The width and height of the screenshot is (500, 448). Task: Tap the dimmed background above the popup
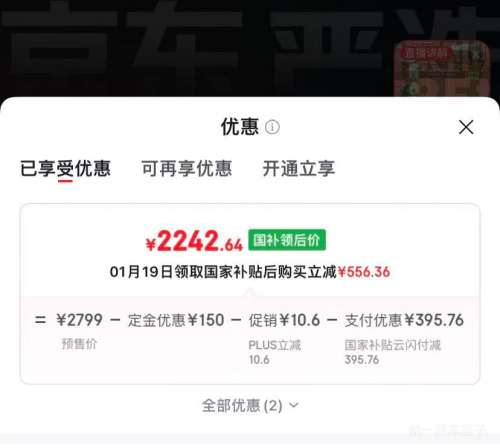click(200, 50)
